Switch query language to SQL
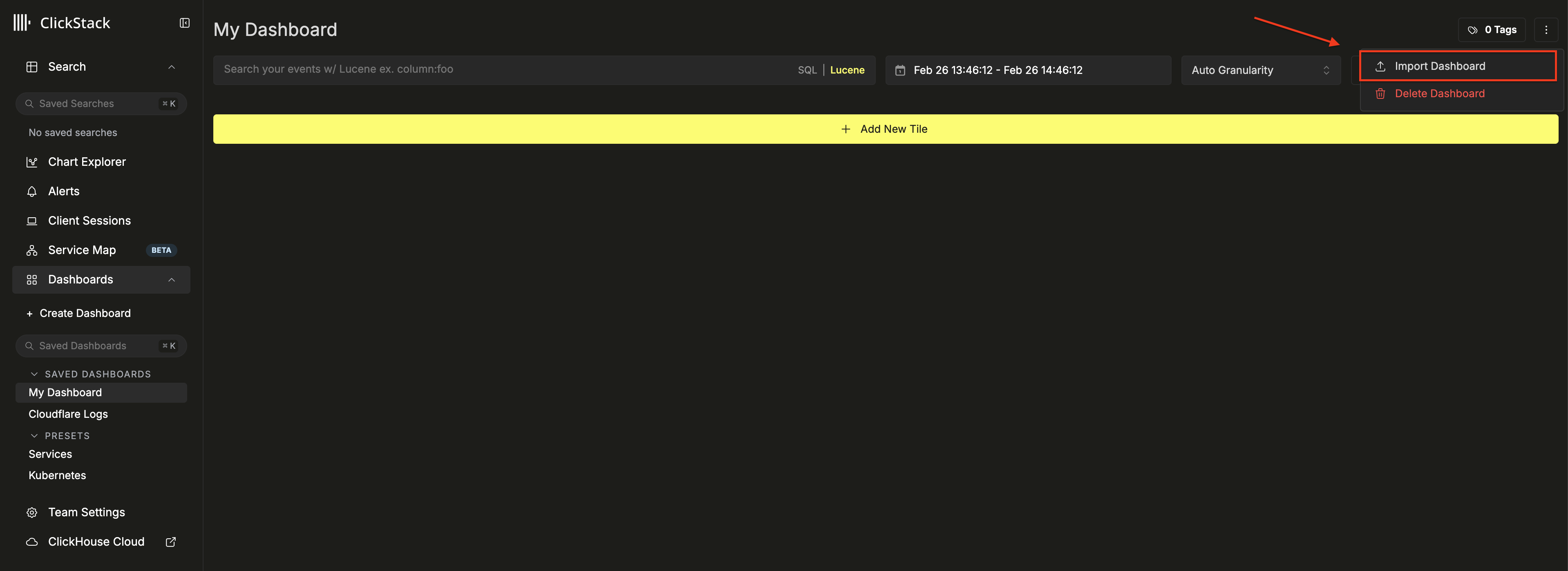 pos(807,70)
